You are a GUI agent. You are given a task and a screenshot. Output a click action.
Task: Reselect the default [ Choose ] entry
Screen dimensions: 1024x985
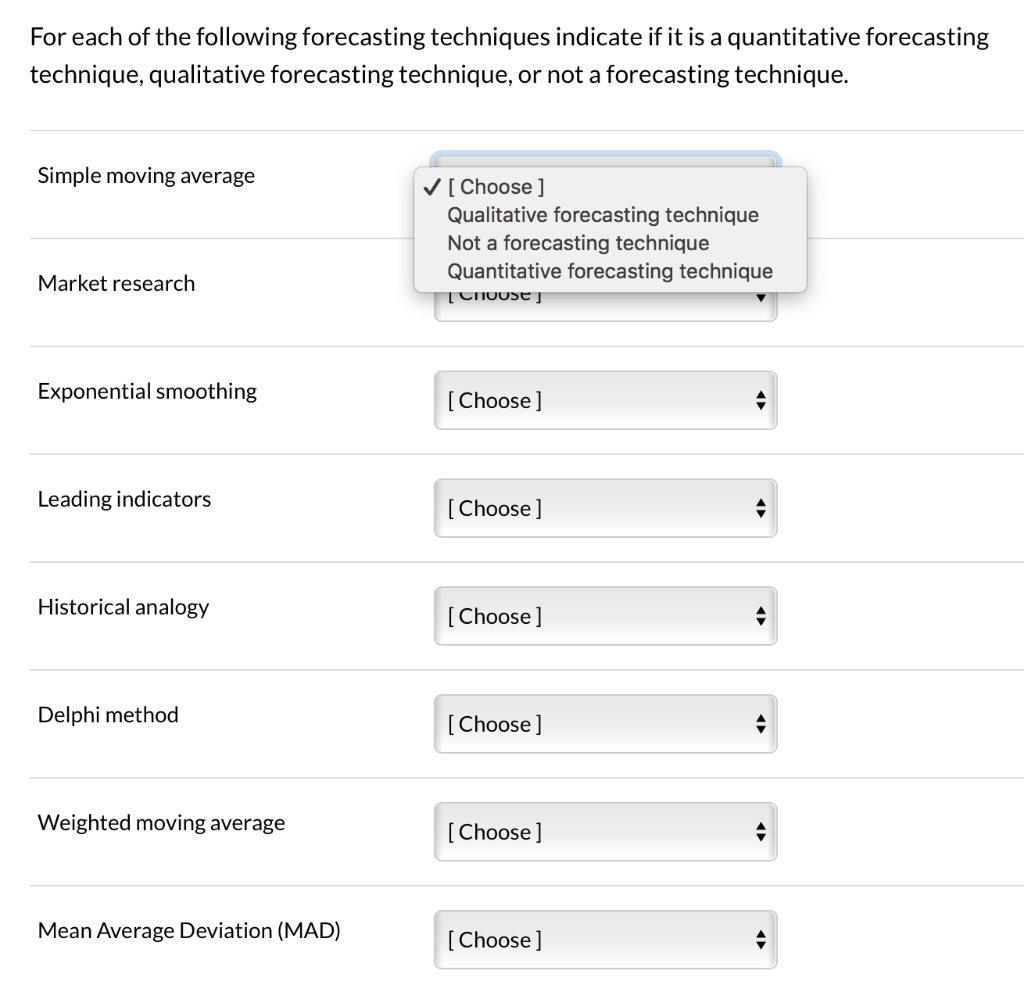496,187
